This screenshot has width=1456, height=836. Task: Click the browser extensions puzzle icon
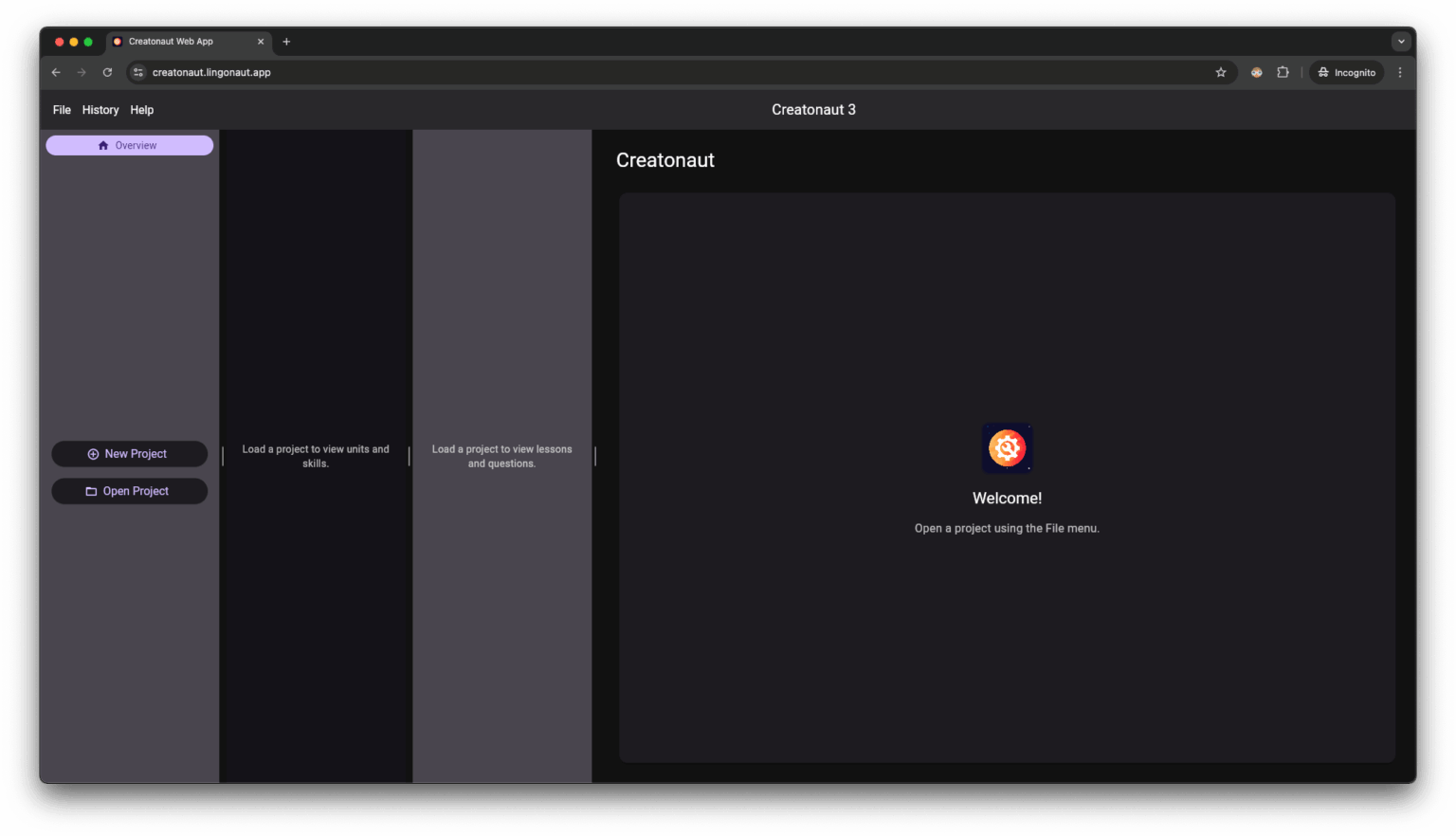coord(1283,72)
